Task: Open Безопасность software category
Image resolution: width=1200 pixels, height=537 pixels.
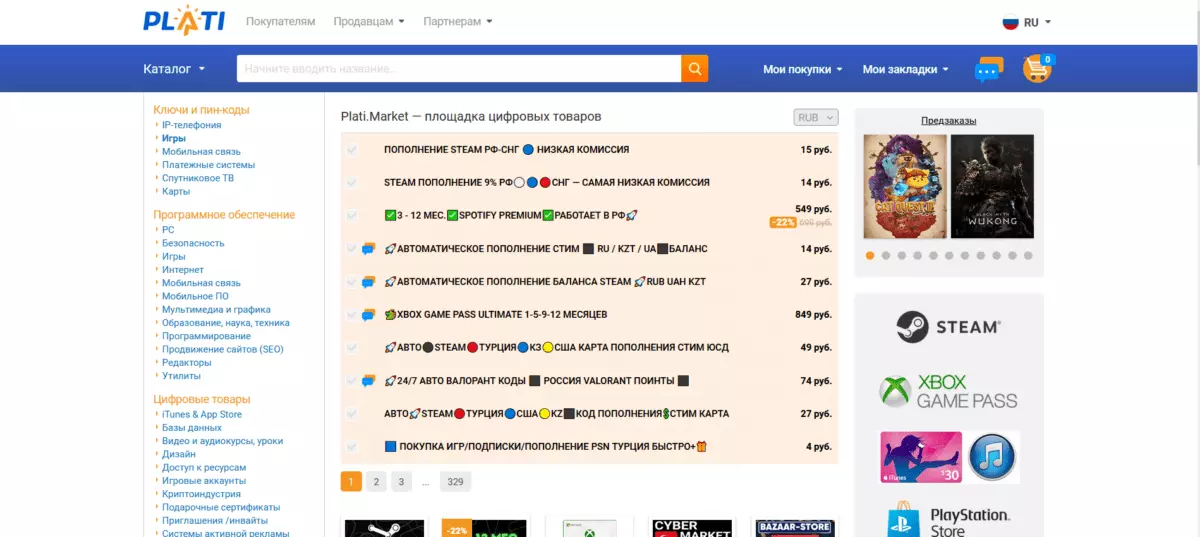Action: tap(193, 243)
